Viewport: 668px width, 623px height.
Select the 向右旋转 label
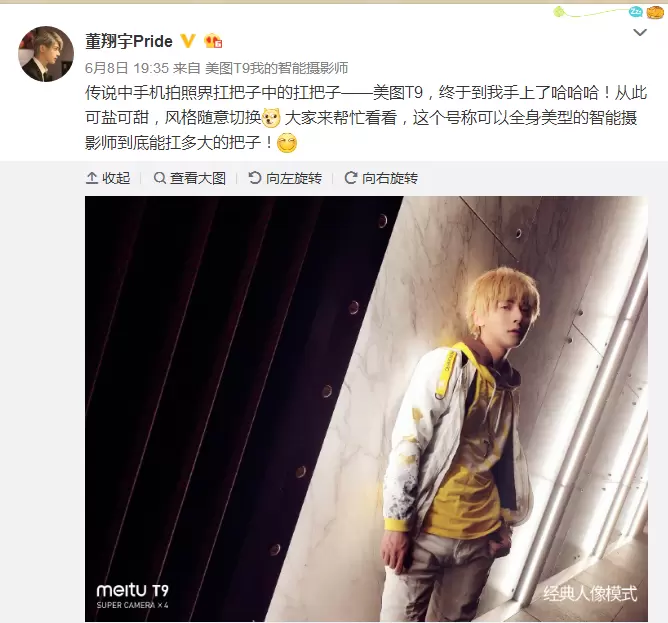pyautogui.click(x=390, y=178)
